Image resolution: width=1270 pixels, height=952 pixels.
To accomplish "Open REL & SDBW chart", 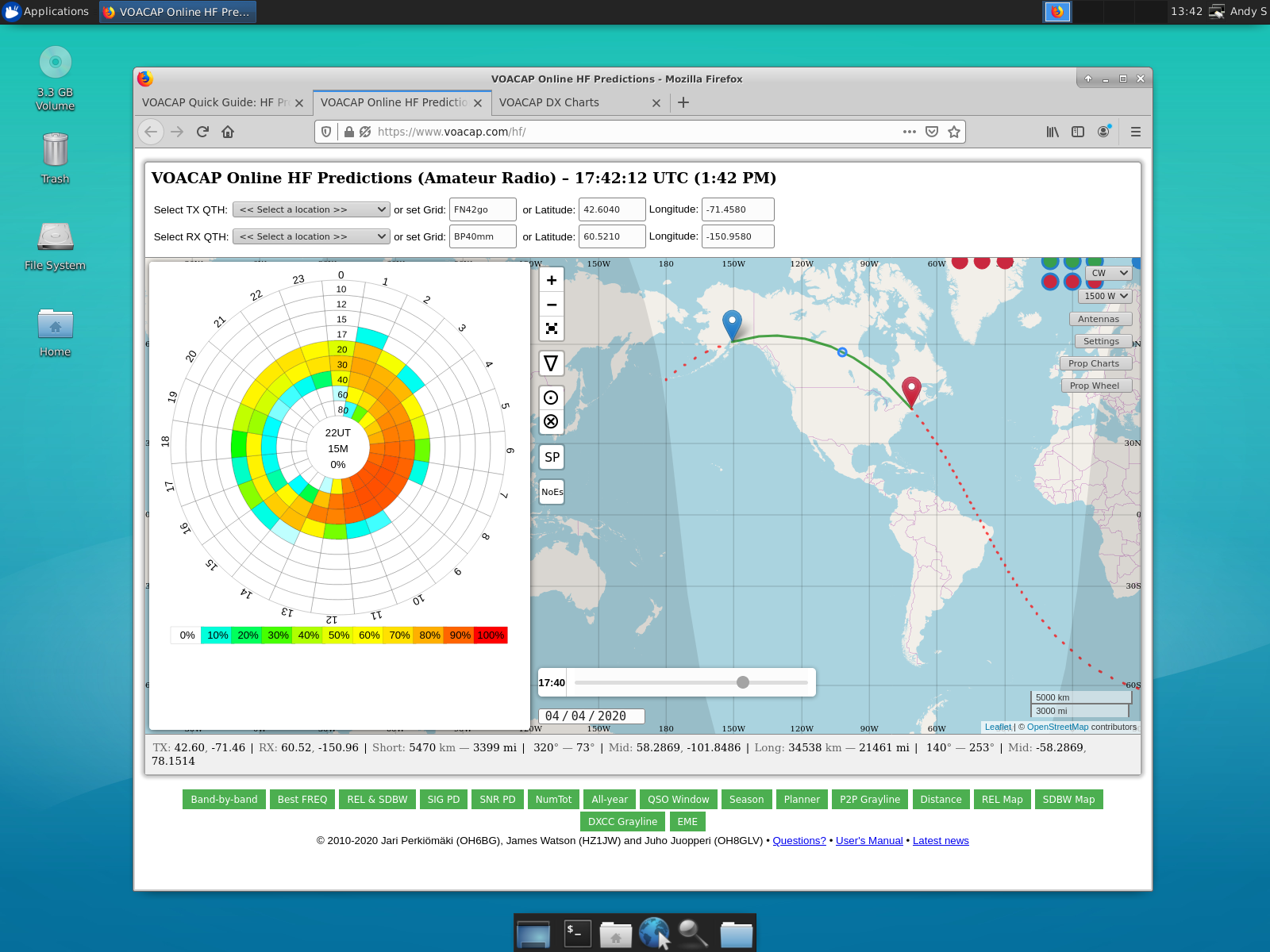I will [x=377, y=799].
